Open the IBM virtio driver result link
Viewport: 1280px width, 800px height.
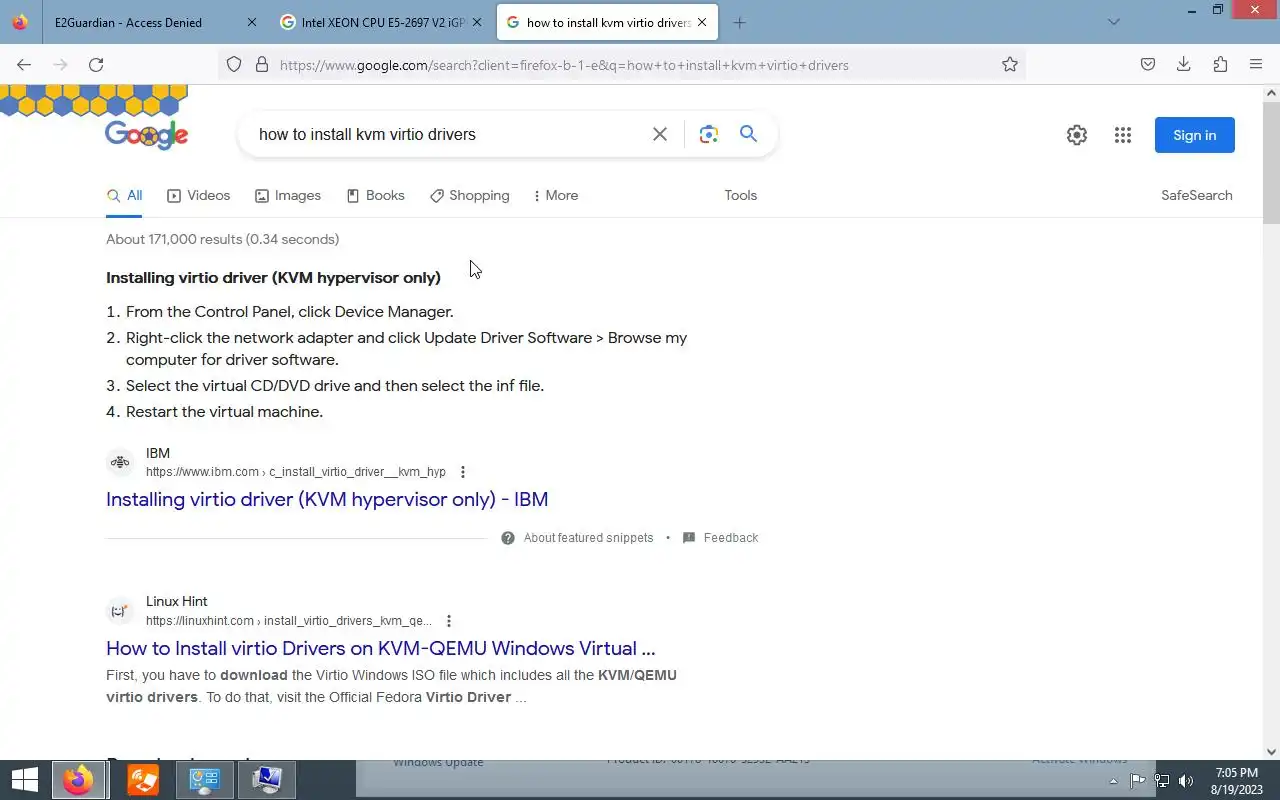coord(327,499)
